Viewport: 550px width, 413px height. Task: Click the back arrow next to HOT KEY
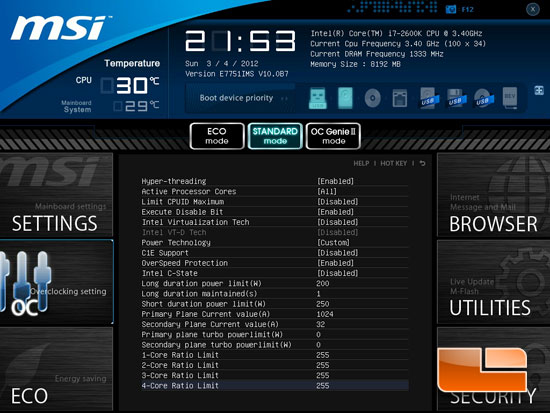point(423,163)
